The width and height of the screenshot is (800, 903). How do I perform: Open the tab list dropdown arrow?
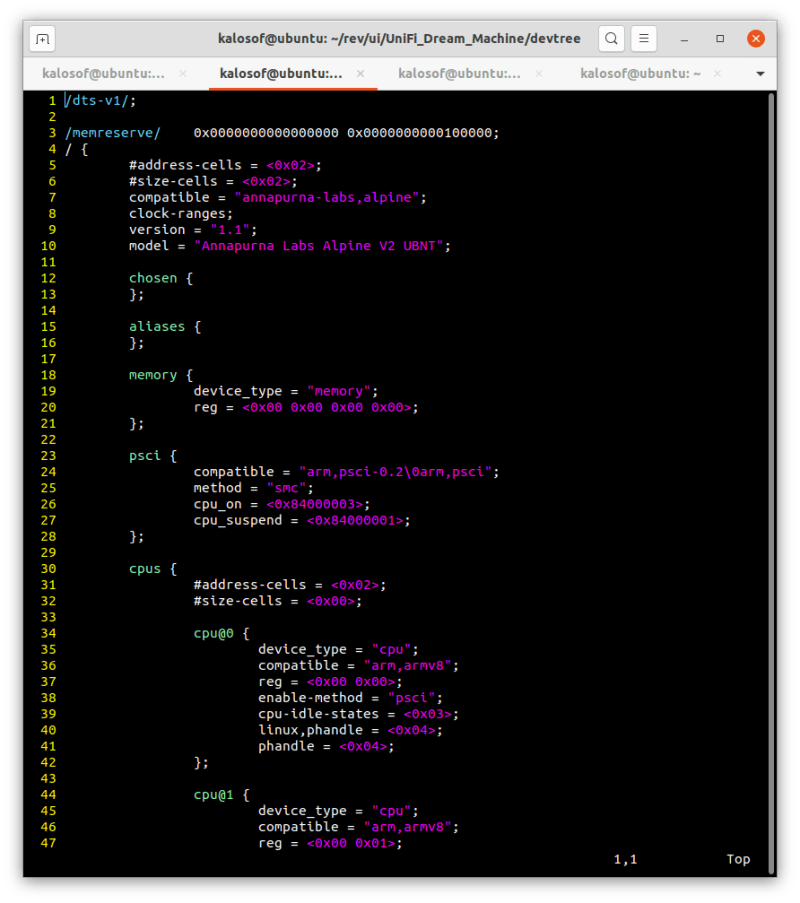[761, 73]
